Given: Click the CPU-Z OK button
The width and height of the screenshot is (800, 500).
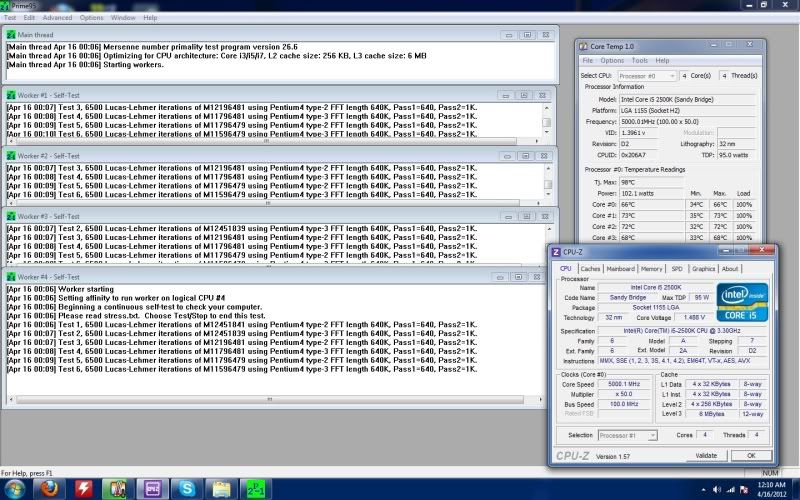Looking at the screenshot, I should point(751,456).
